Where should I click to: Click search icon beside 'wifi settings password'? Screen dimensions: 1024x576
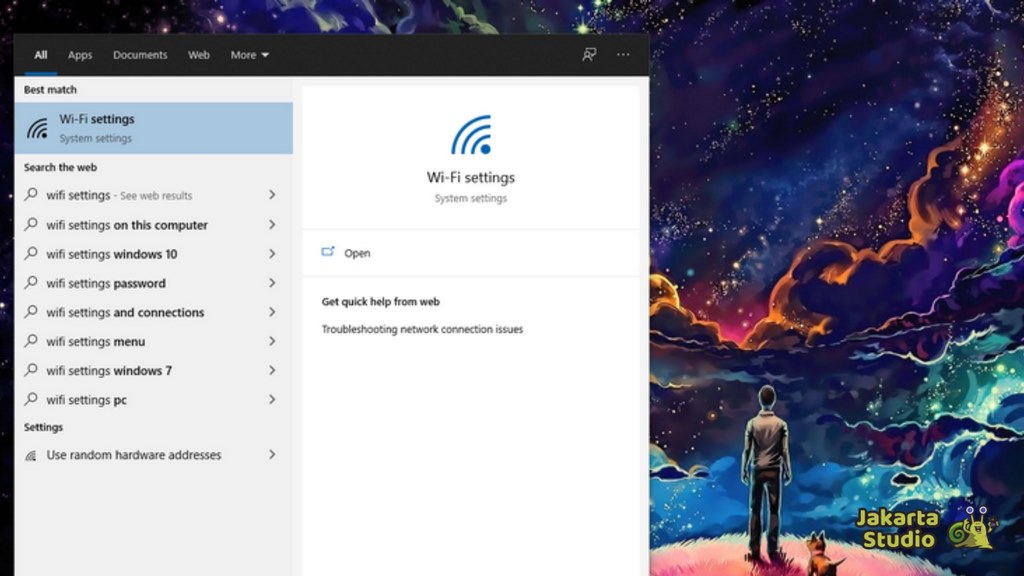(32, 283)
